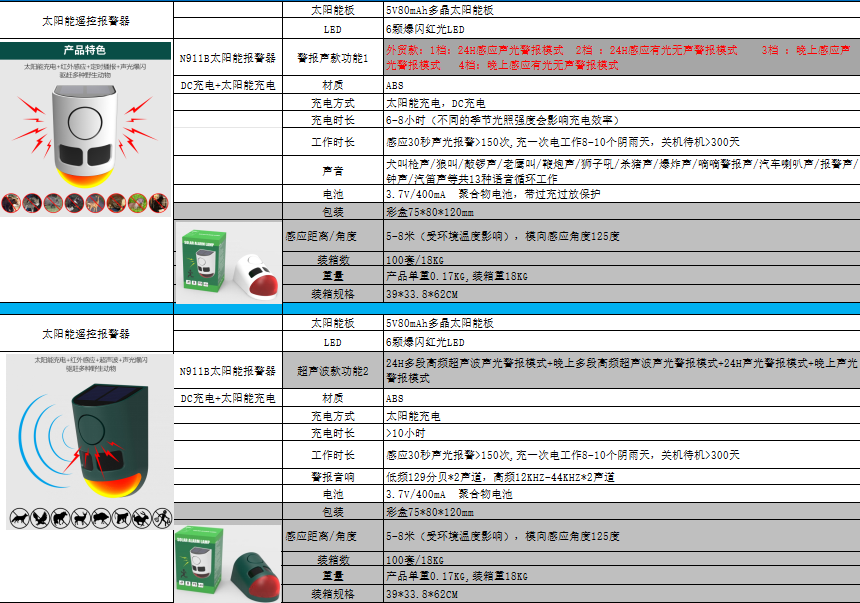This screenshot has height=603, width=860.
Task: Select the red alarm mode description text
Action: (x=620, y=57)
